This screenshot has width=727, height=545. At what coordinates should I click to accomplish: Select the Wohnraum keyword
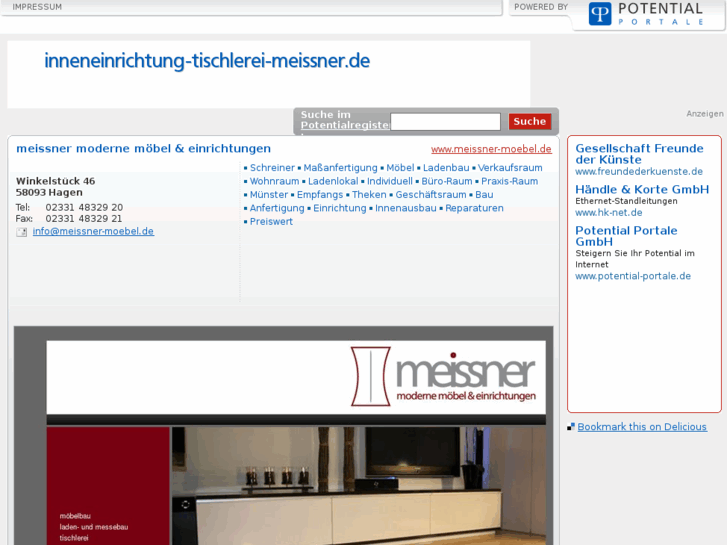(274, 181)
